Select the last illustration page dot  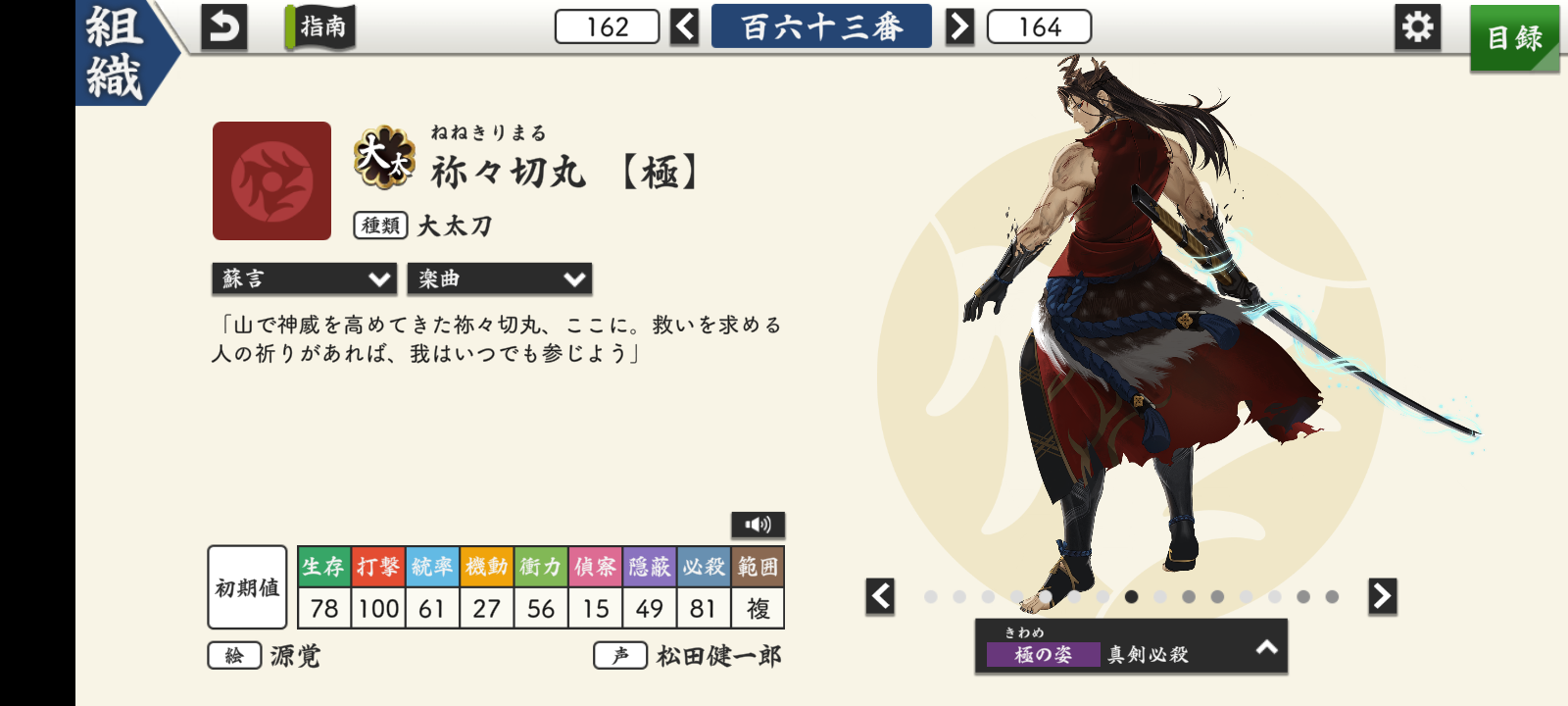coord(1332,596)
